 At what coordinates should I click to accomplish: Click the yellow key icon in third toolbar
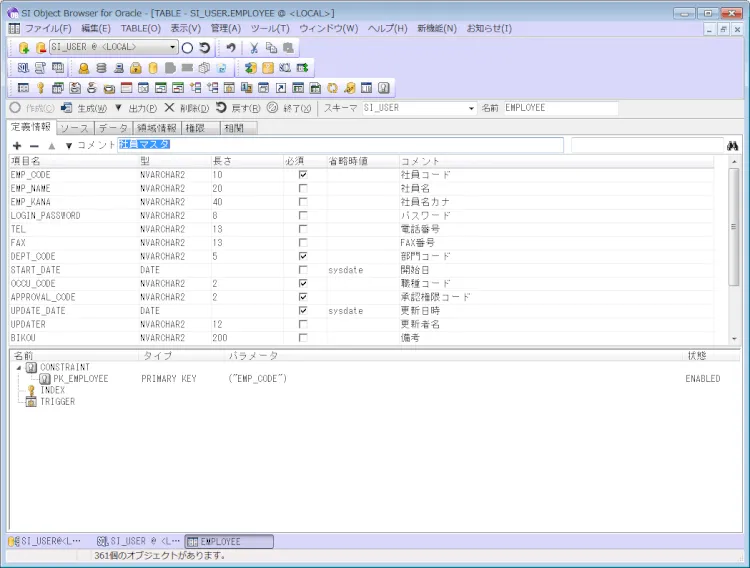click(x=40, y=88)
